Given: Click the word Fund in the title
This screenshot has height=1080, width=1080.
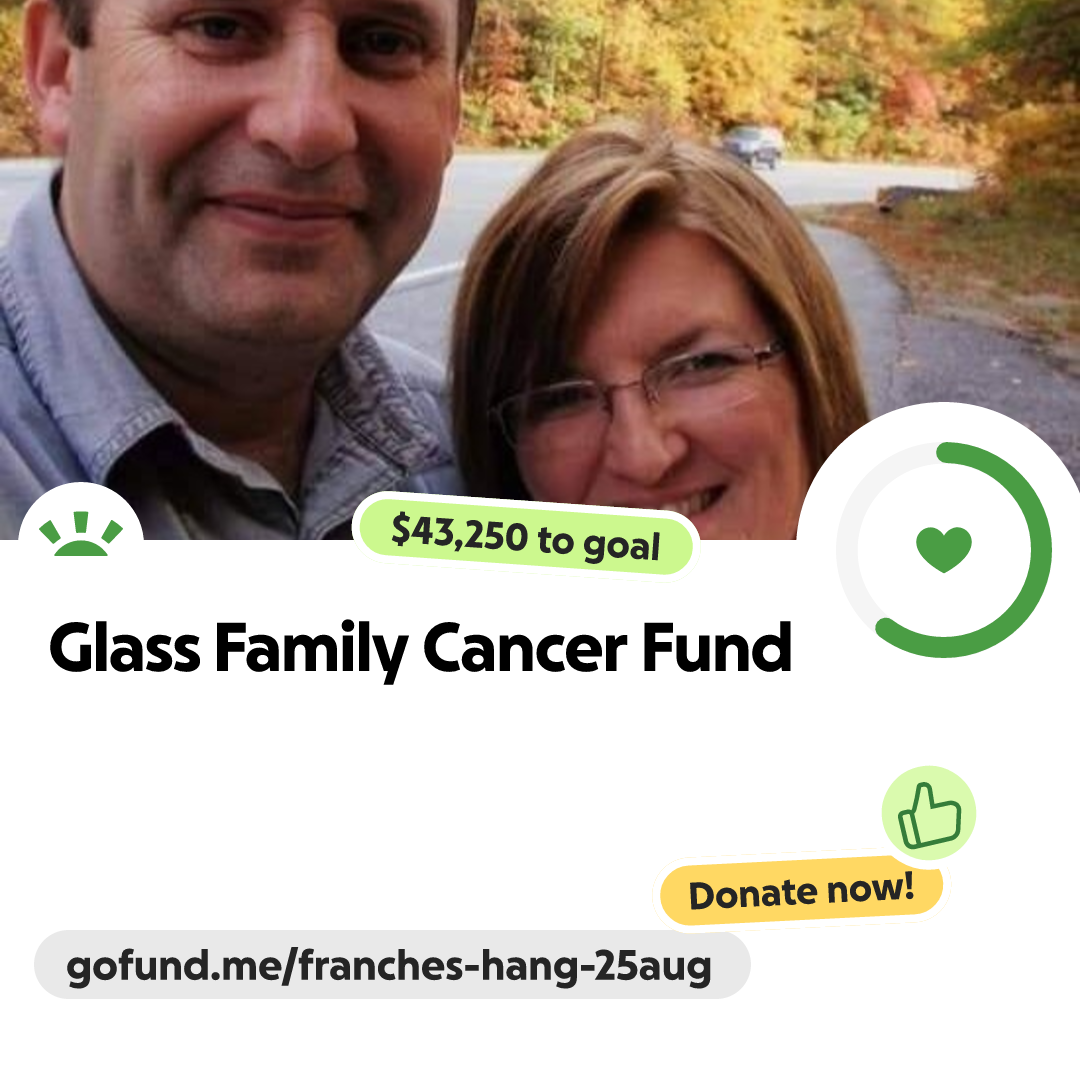Looking at the screenshot, I should 717,646.
